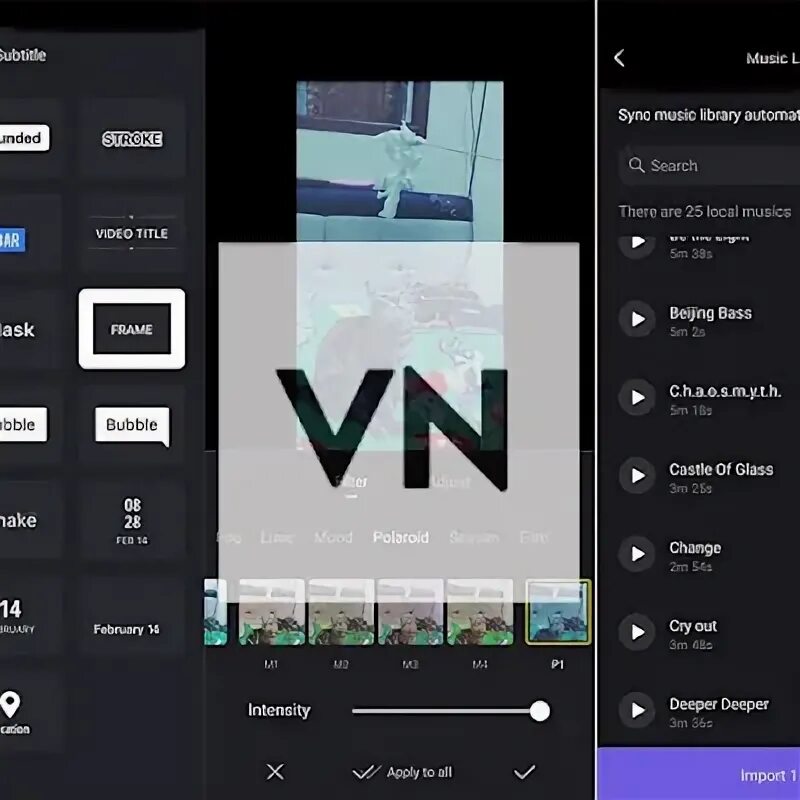Select the Castle Of Glass title
The height and width of the screenshot is (800, 800).
(x=721, y=469)
